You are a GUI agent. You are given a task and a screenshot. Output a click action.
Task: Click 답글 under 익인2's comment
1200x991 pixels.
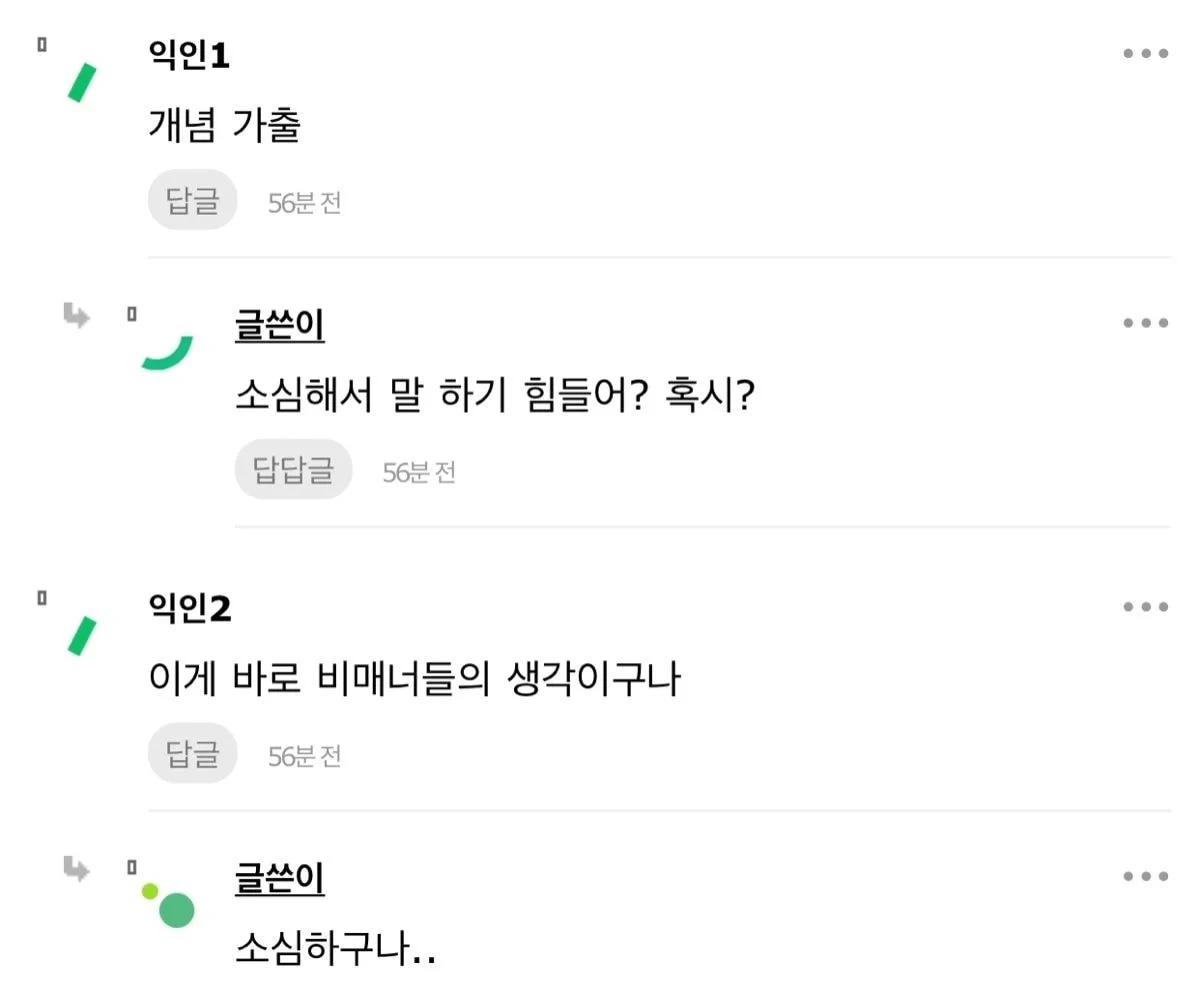(192, 754)
